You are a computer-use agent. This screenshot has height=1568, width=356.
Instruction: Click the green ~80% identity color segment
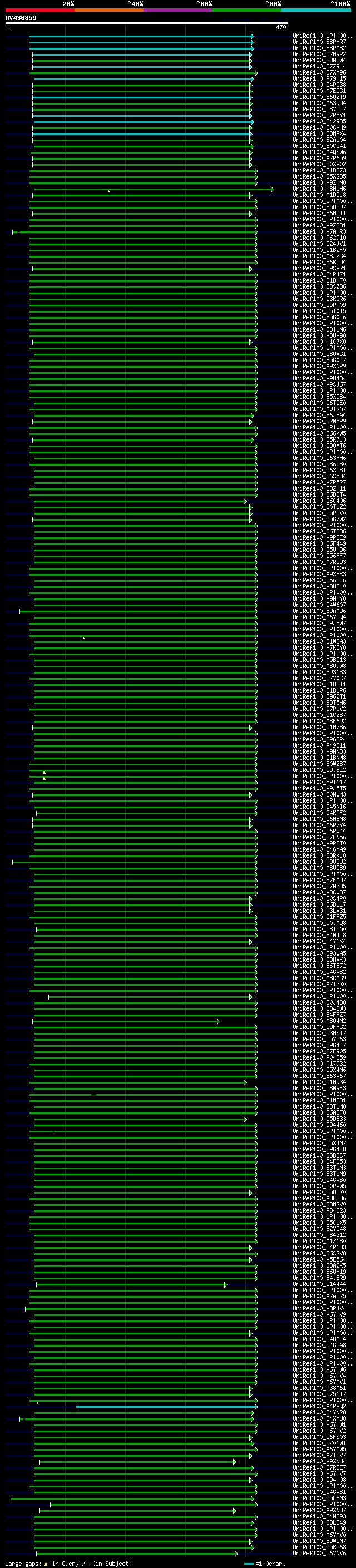click(247, 11)
